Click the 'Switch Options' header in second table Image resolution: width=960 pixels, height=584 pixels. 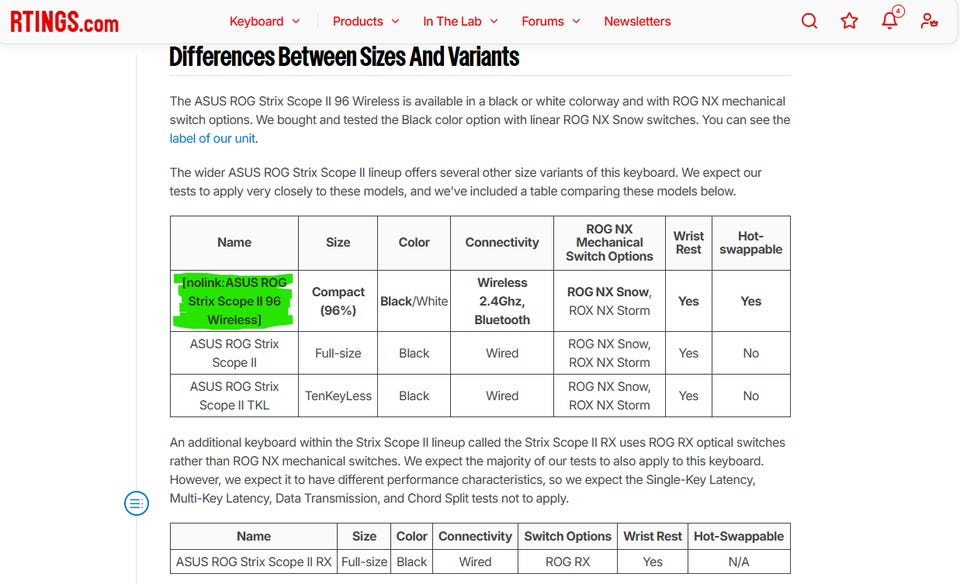[x=568, y=536]
